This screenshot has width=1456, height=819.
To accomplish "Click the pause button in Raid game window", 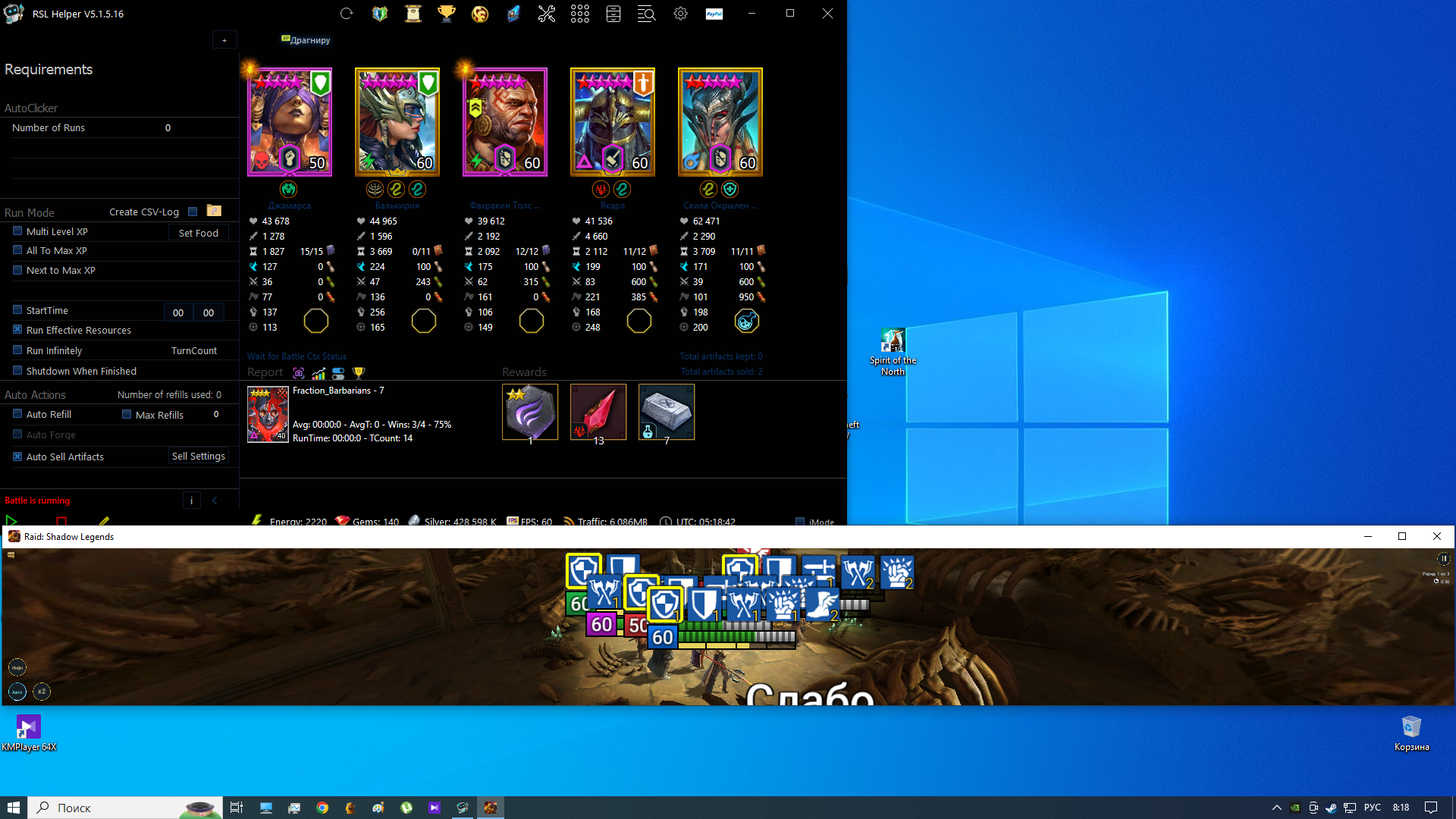I will (x=1444, y=559).
